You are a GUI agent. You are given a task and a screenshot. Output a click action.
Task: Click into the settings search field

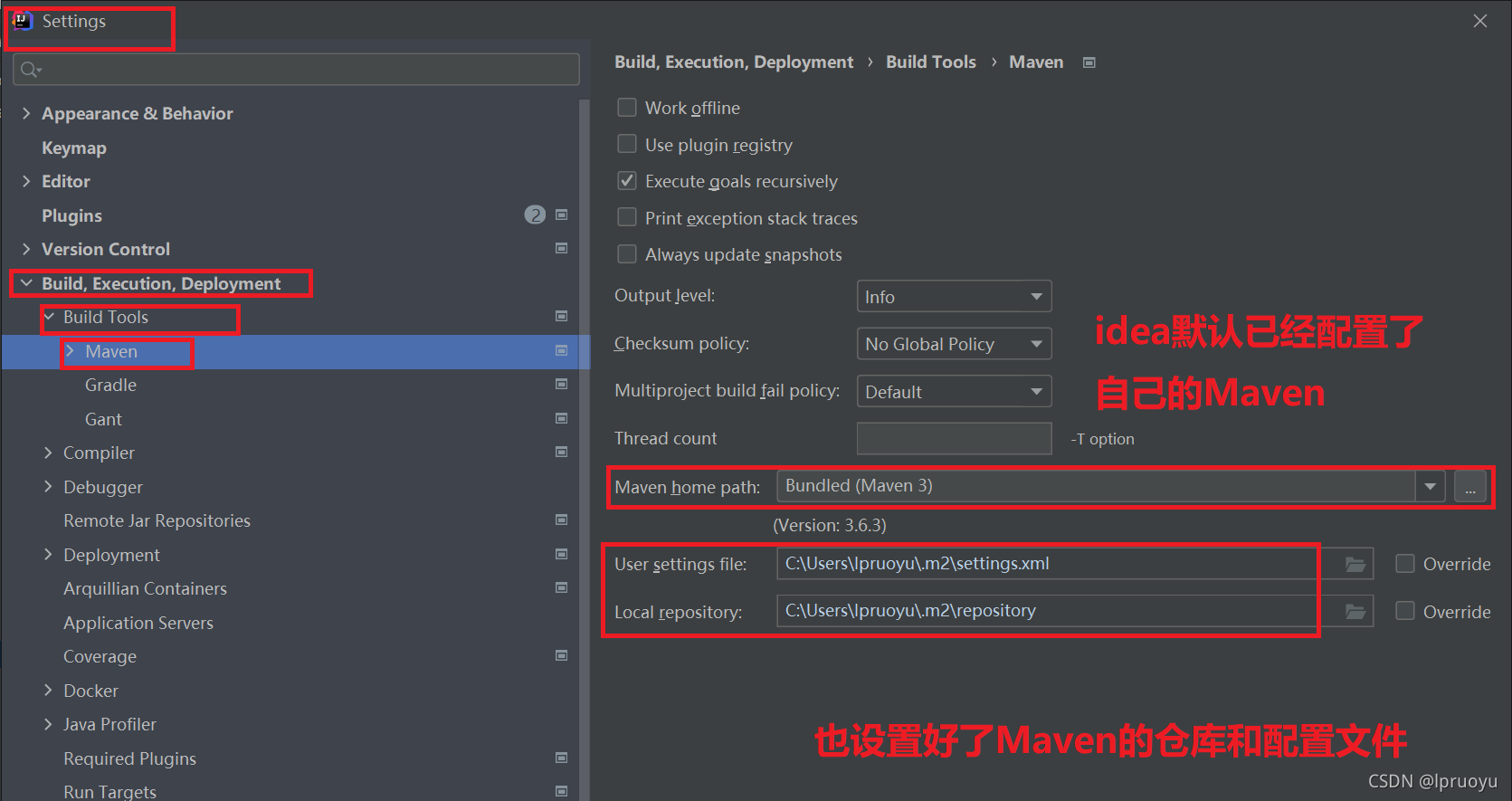click(x=296, y=70)
